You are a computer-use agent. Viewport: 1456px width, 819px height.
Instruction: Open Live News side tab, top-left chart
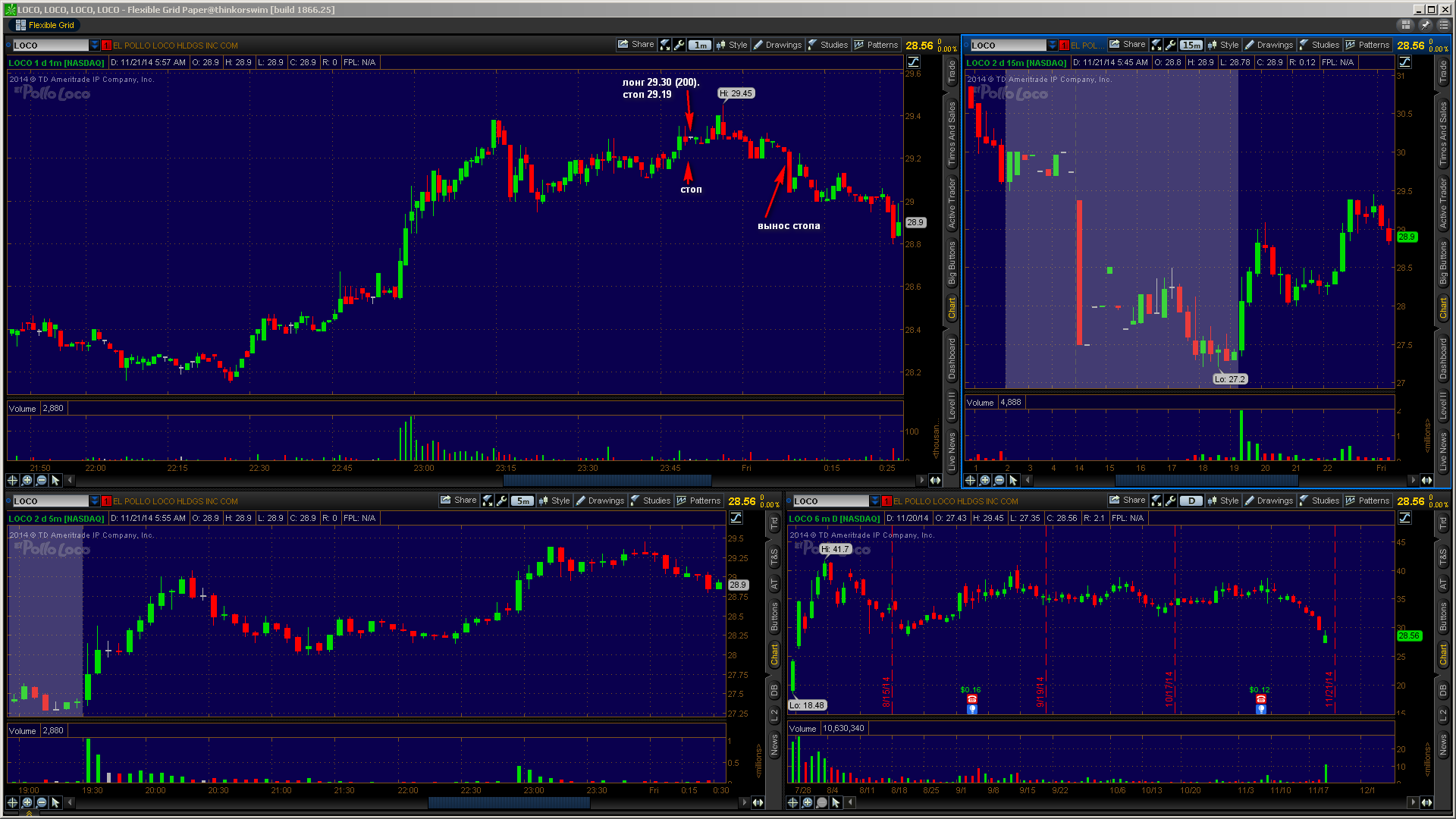[x=952, y=450]
